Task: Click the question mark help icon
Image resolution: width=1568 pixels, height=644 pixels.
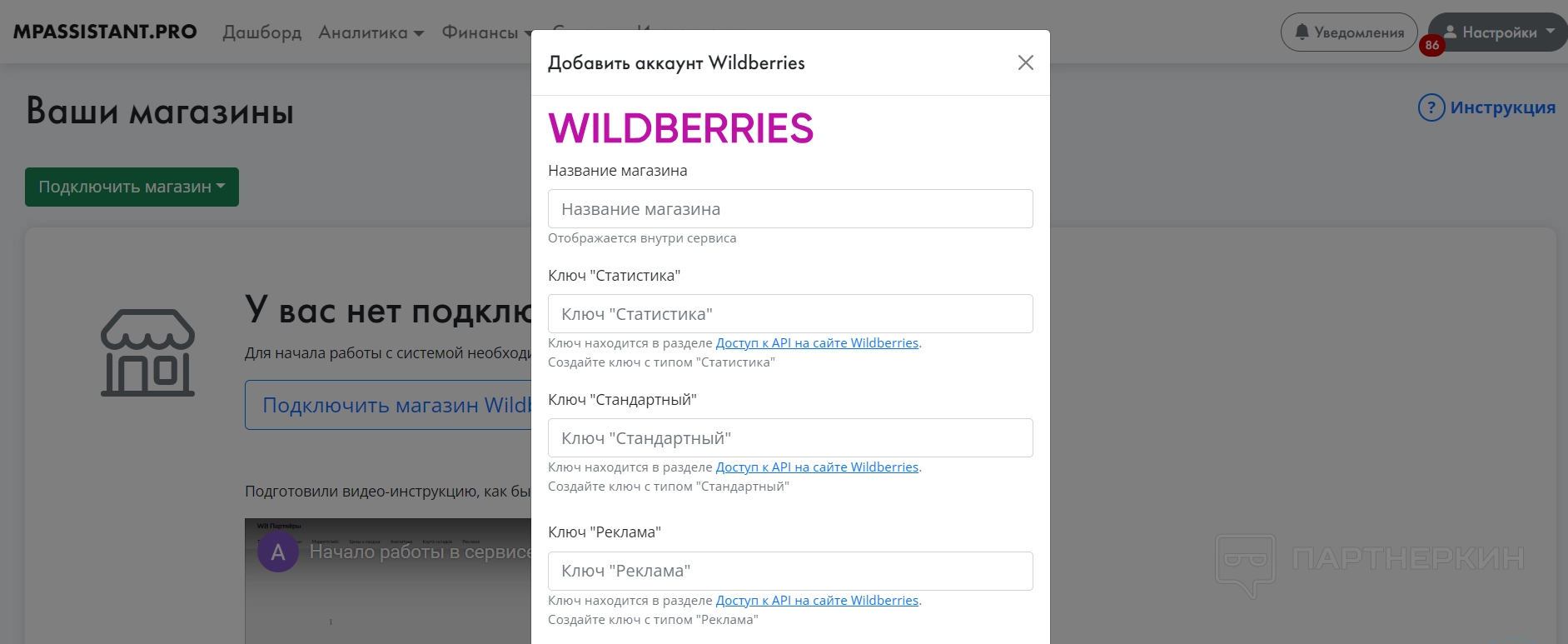Action: (1431, 107)
